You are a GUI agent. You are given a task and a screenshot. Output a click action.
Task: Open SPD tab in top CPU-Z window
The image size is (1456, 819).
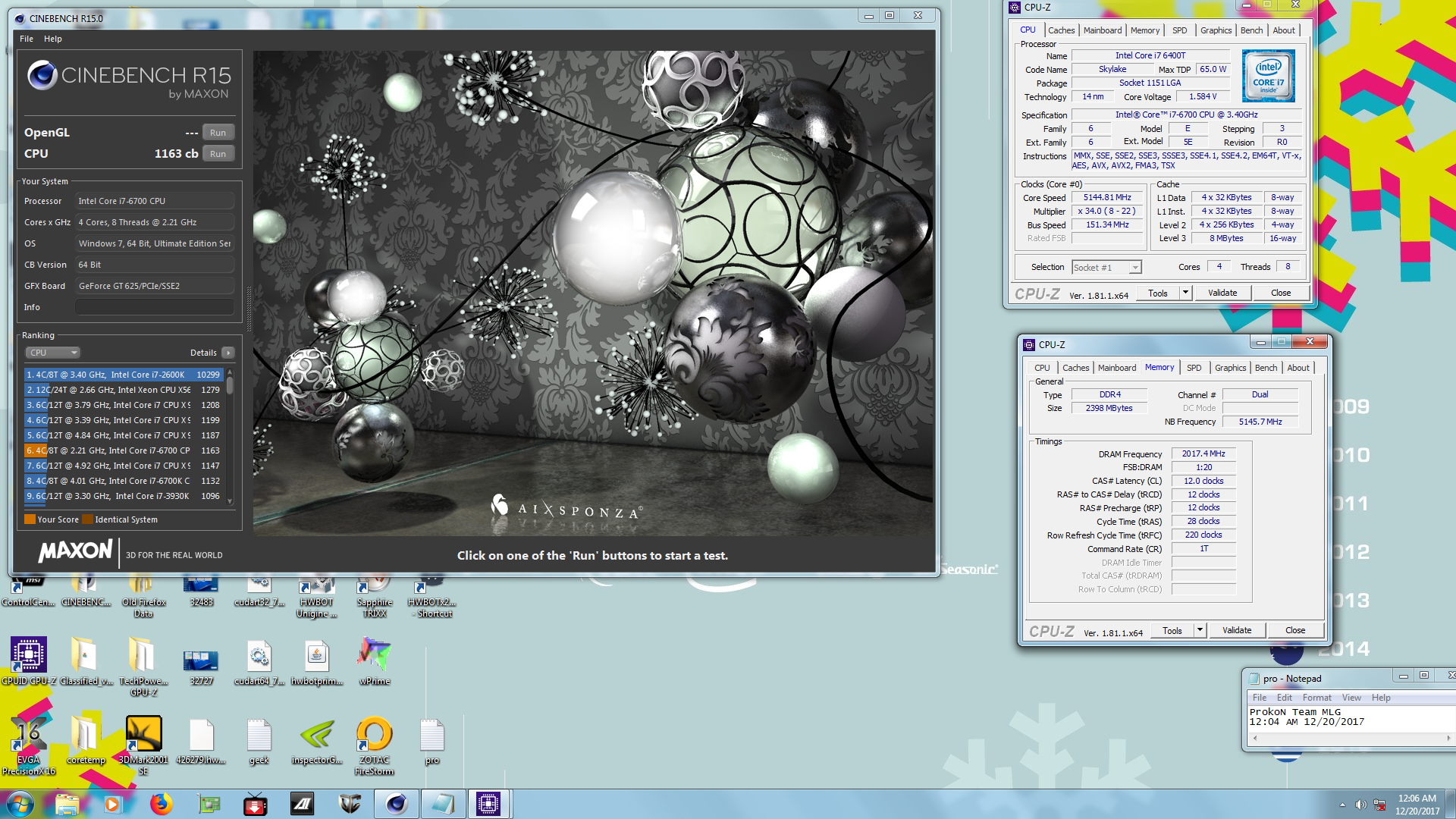[1180, 30]
